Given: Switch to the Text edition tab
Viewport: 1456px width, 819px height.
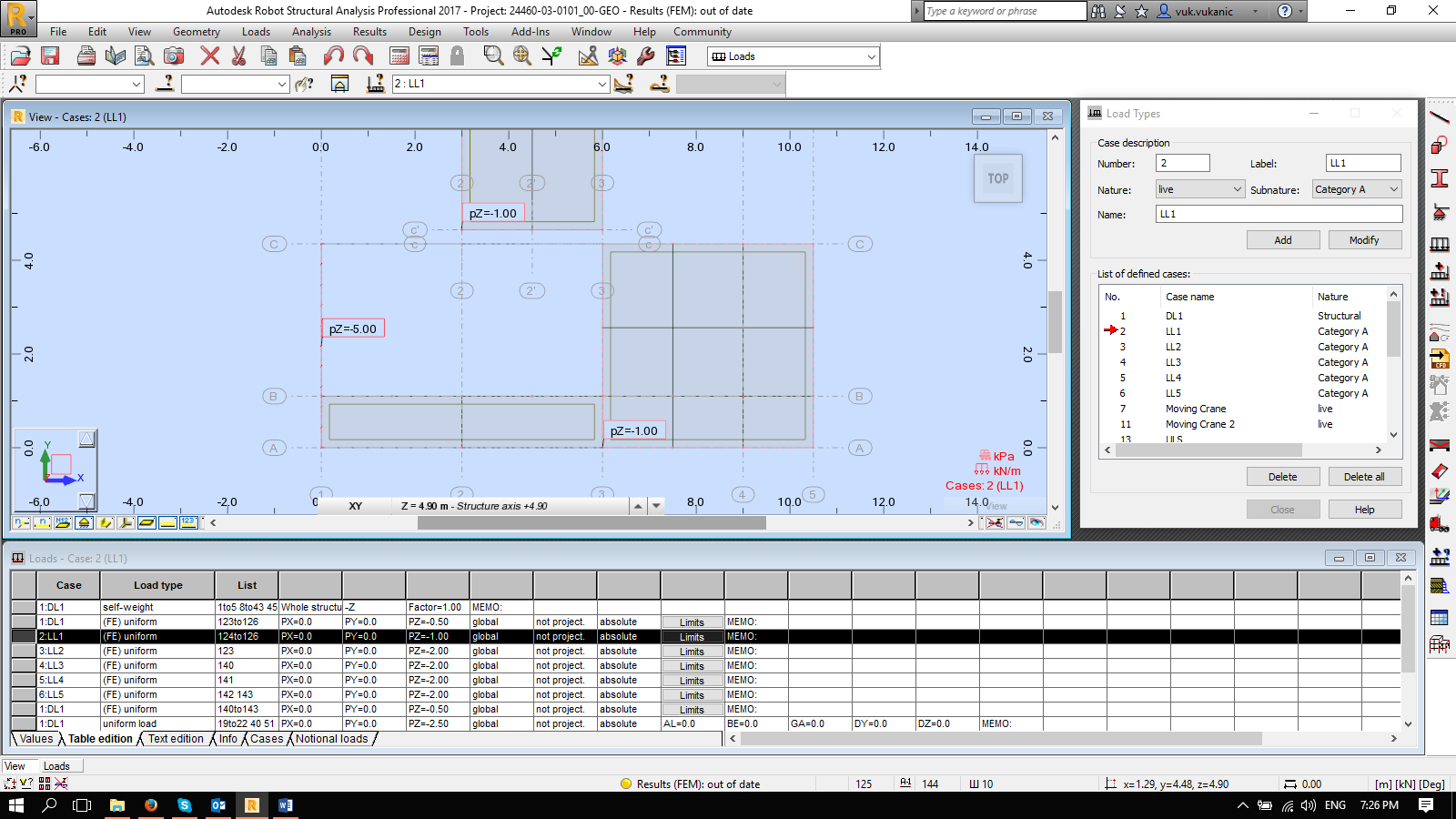Looking at the screenshot, I should point(176,739).
